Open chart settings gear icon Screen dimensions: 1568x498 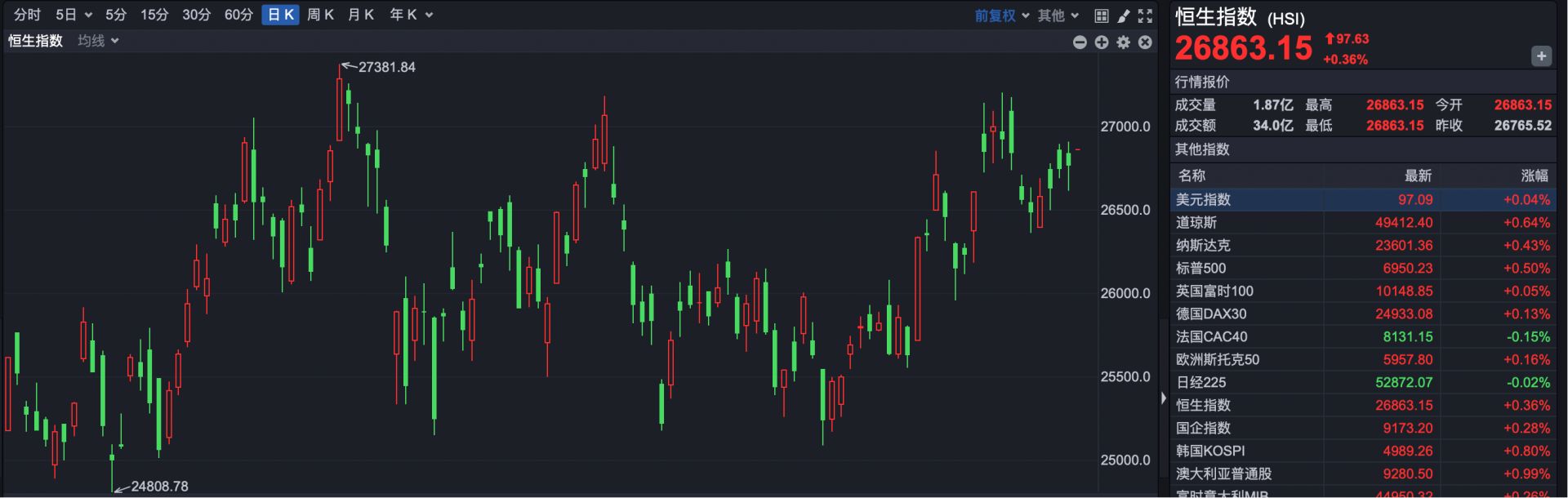click(x=1124, y=42)
